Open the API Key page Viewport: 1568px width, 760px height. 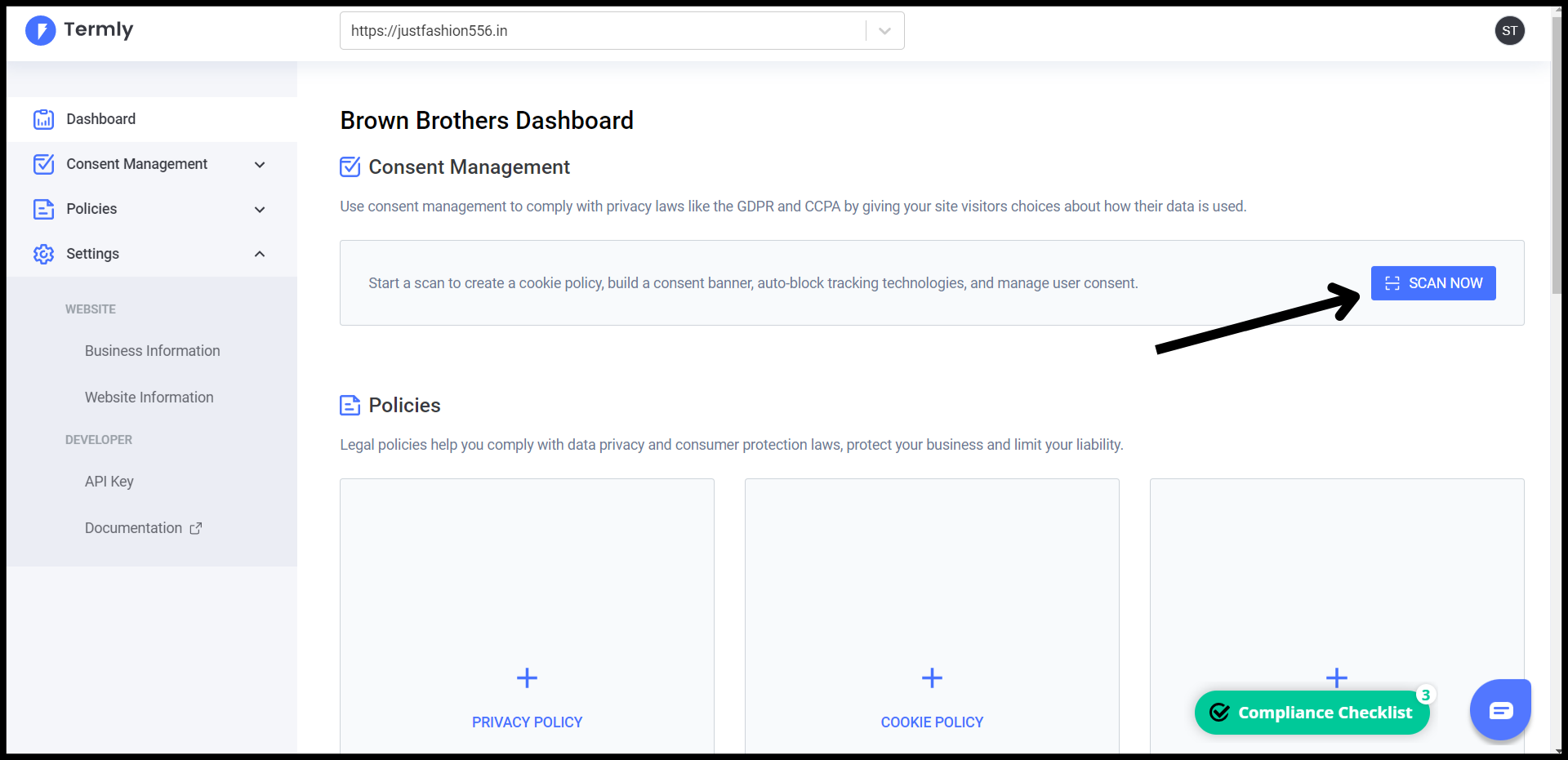pos(109,482)
